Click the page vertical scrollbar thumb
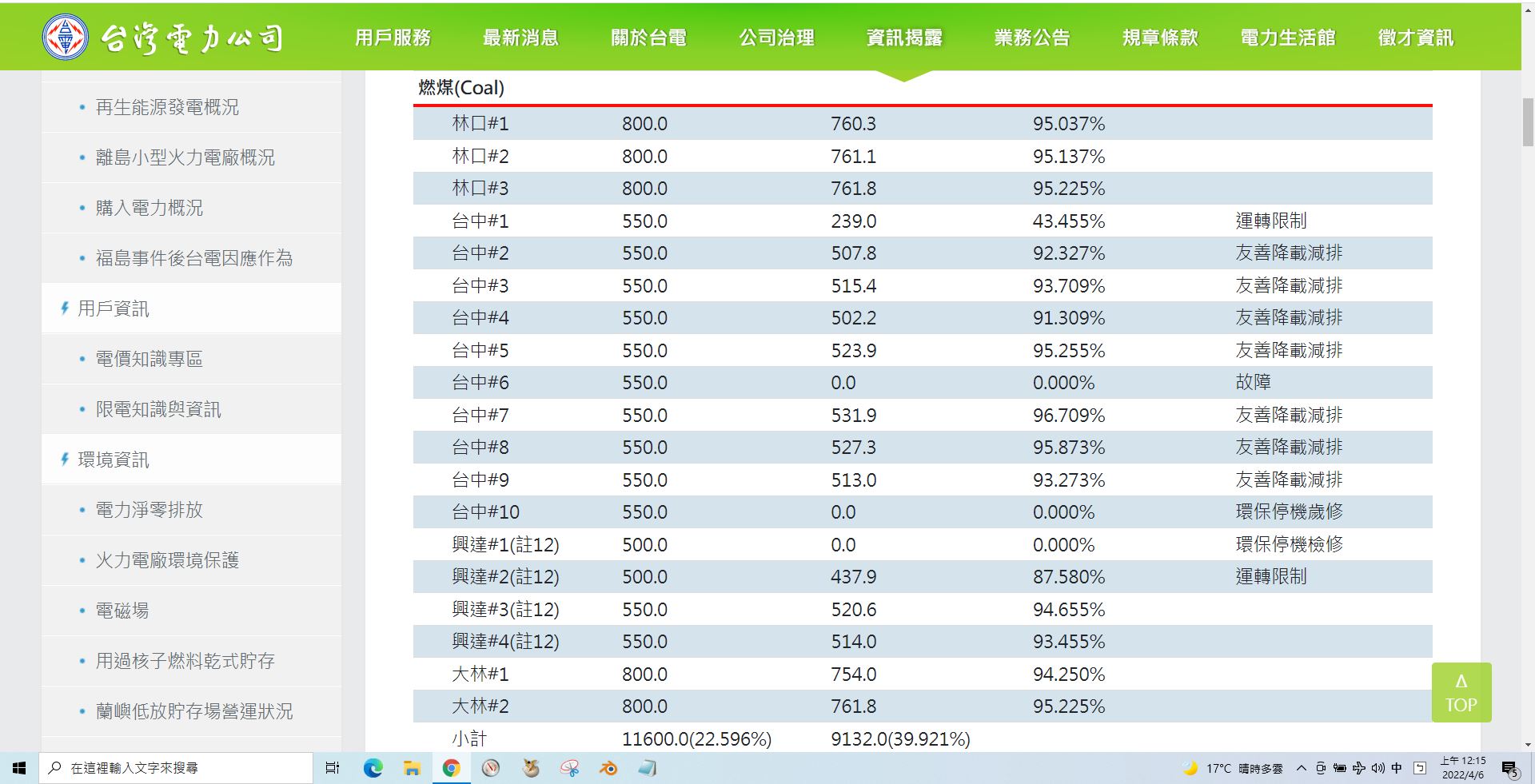The height and width of the screenshot is (784, 1535). coord(1528,122)
